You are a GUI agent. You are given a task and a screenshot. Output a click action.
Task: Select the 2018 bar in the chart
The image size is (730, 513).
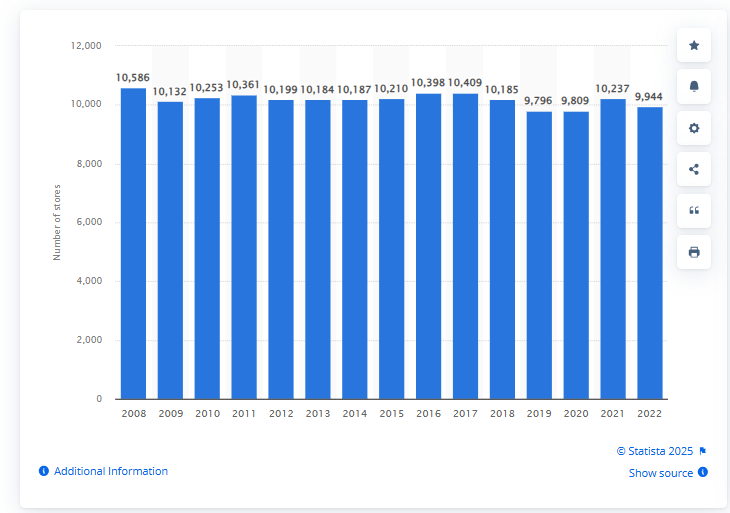pos(502,250)
